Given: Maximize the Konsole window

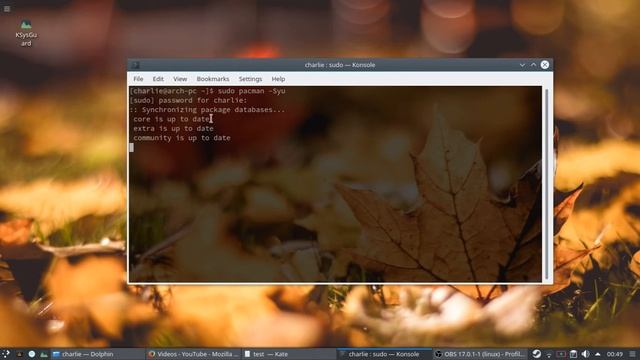Looking at the screenshot, I should click(533, 65).
